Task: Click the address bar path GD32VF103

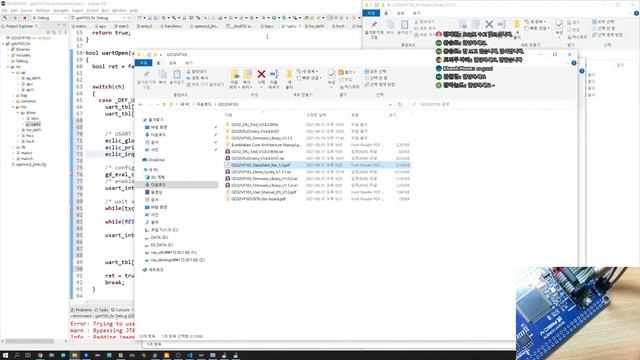Action: 228,104
